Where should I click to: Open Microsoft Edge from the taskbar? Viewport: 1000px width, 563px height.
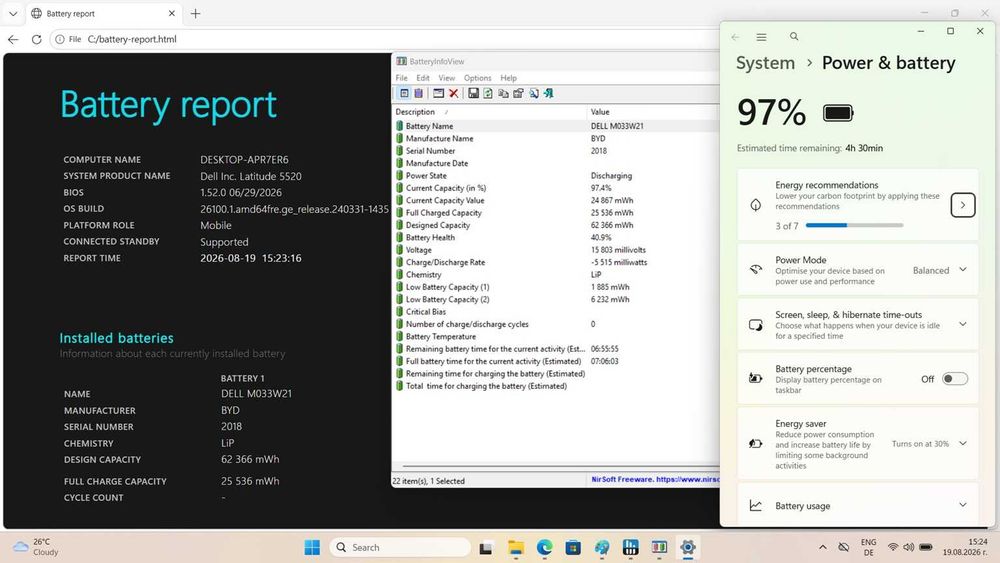click(x=544, y=547)
